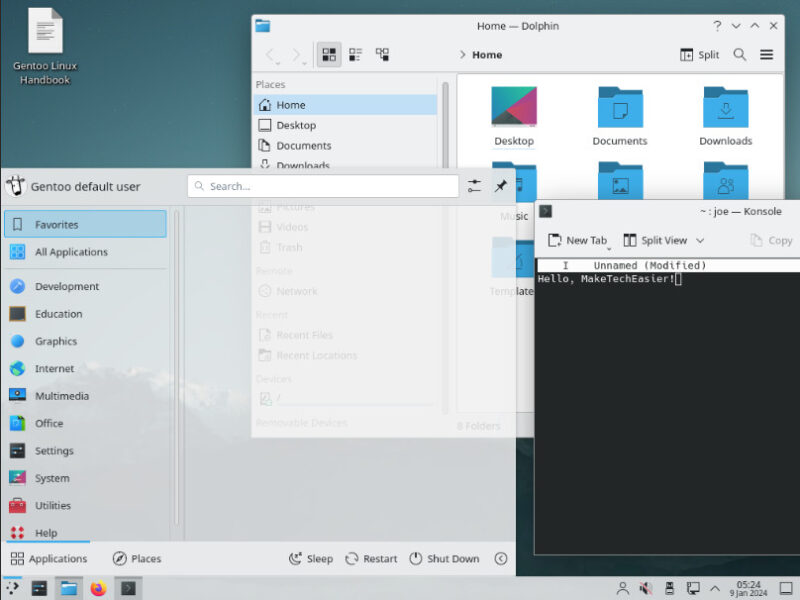Open the clipboard icon in the system tray

click(670, 589)
